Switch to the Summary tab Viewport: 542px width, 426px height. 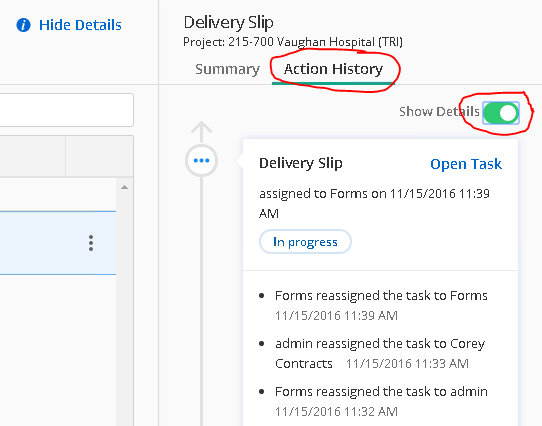(x=227, y=69)
